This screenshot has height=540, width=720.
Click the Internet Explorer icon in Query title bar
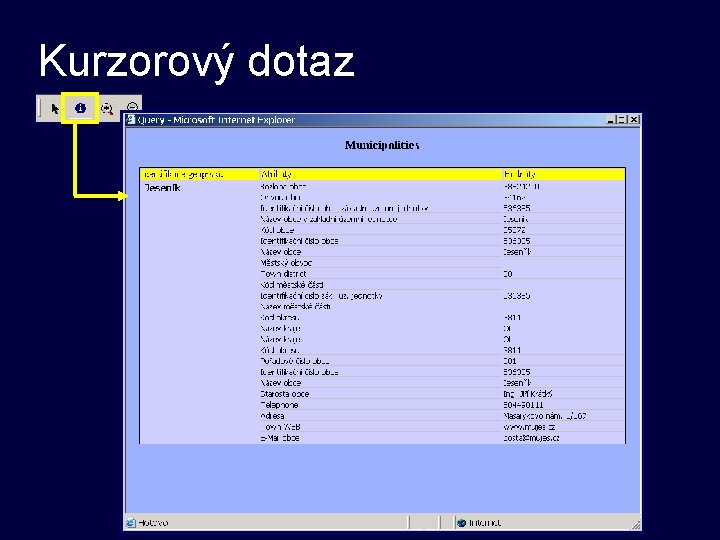pos(131,119)
